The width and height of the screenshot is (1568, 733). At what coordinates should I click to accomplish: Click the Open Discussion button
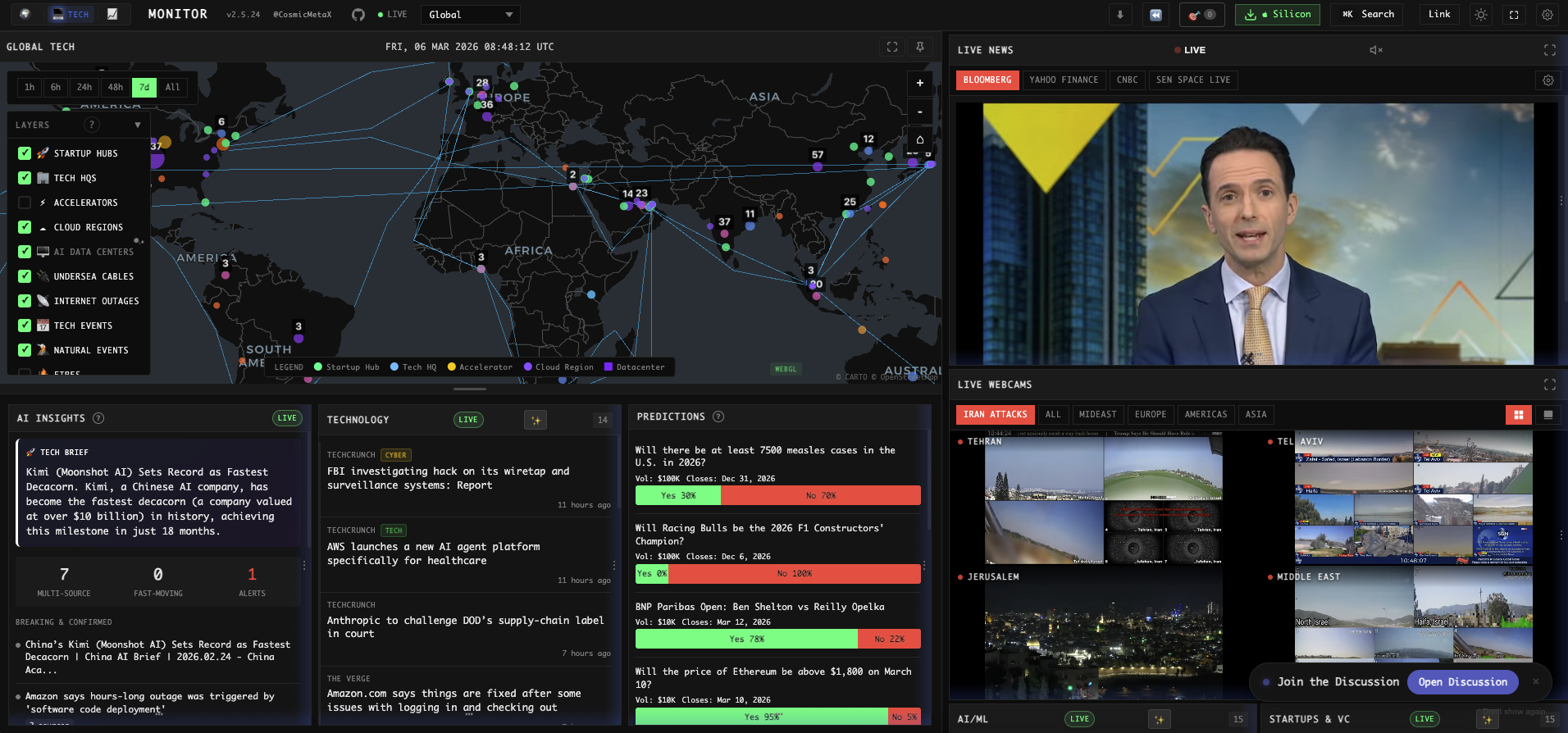coord(1462,682)
